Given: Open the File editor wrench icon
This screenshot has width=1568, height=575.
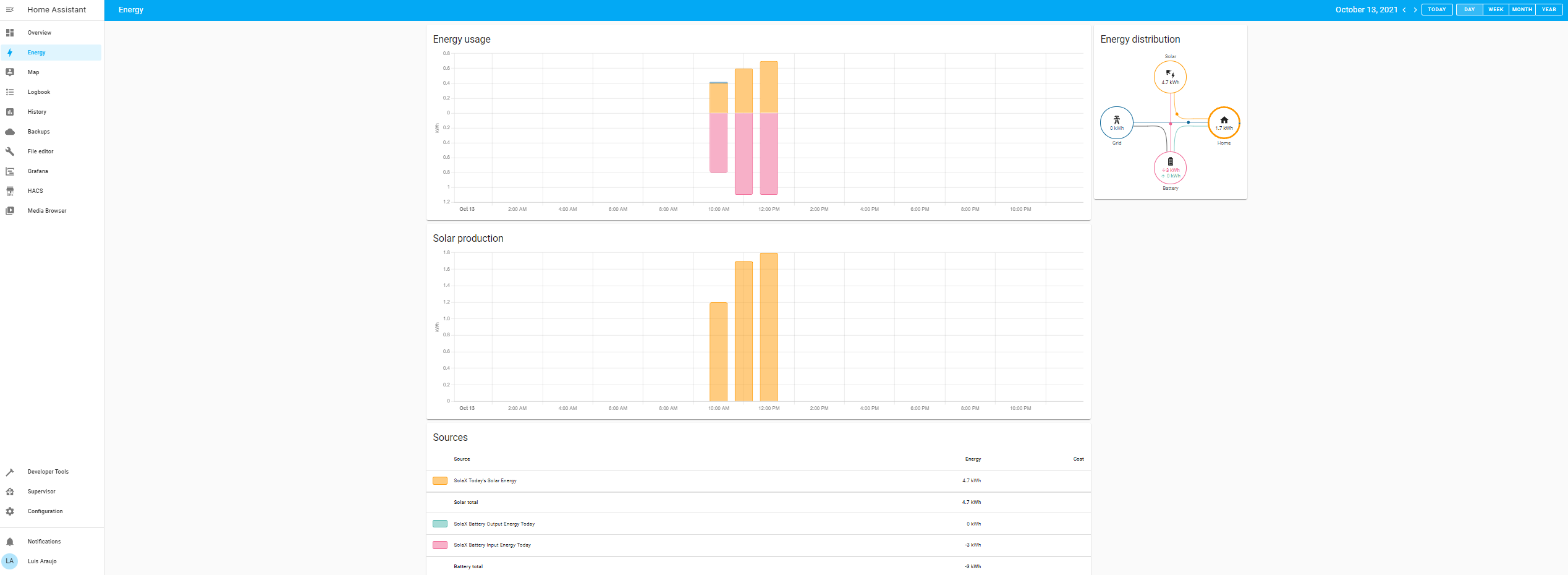Looking at the screenshot, I should 10,151.
